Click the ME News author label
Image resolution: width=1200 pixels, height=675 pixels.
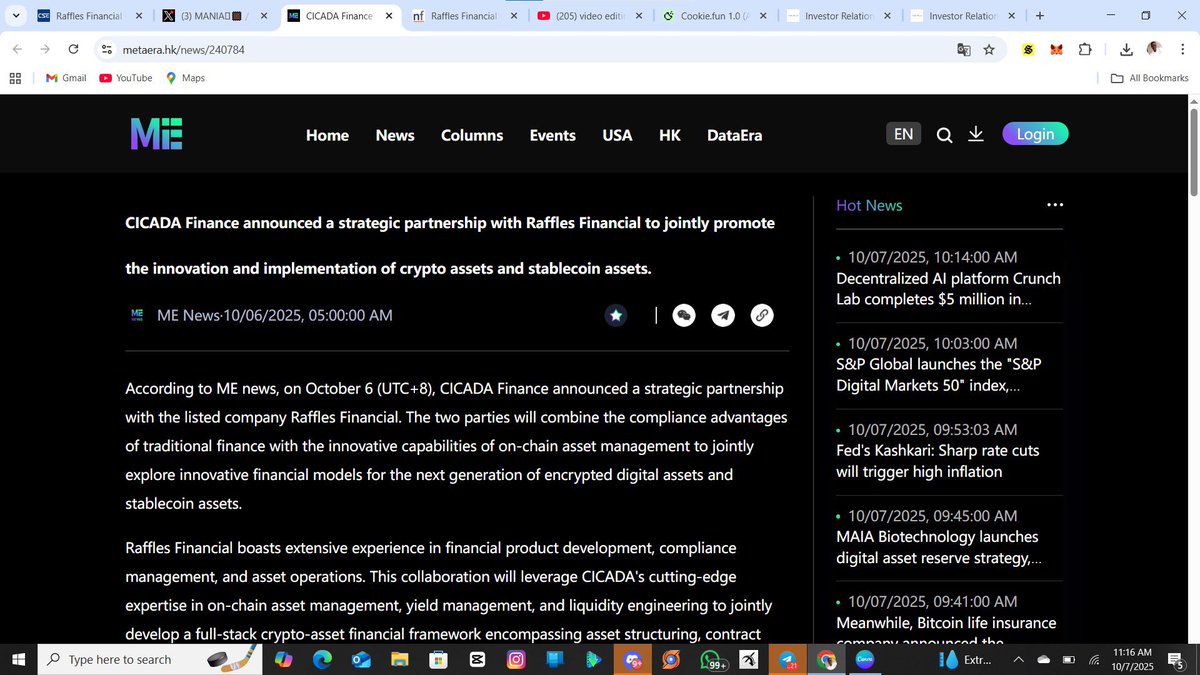click(x=188, y=315)
